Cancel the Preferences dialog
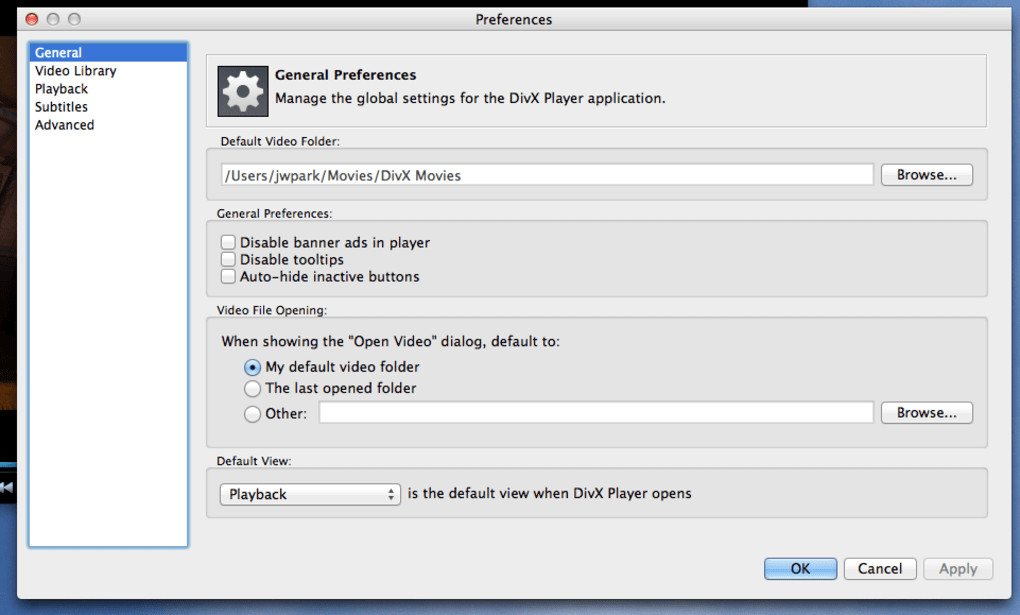 (x=880, y=569)
